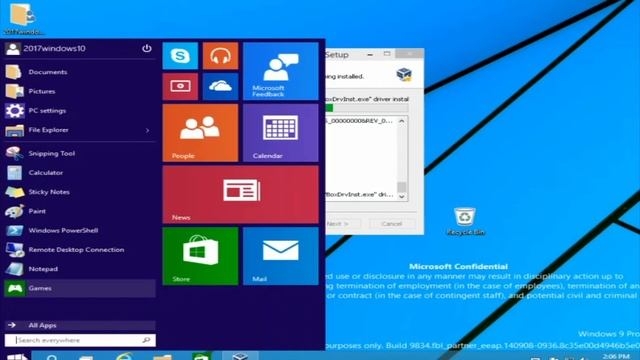Click the Setup install progress bar
This screenshot has width=640, height=360.
[367, 108]
